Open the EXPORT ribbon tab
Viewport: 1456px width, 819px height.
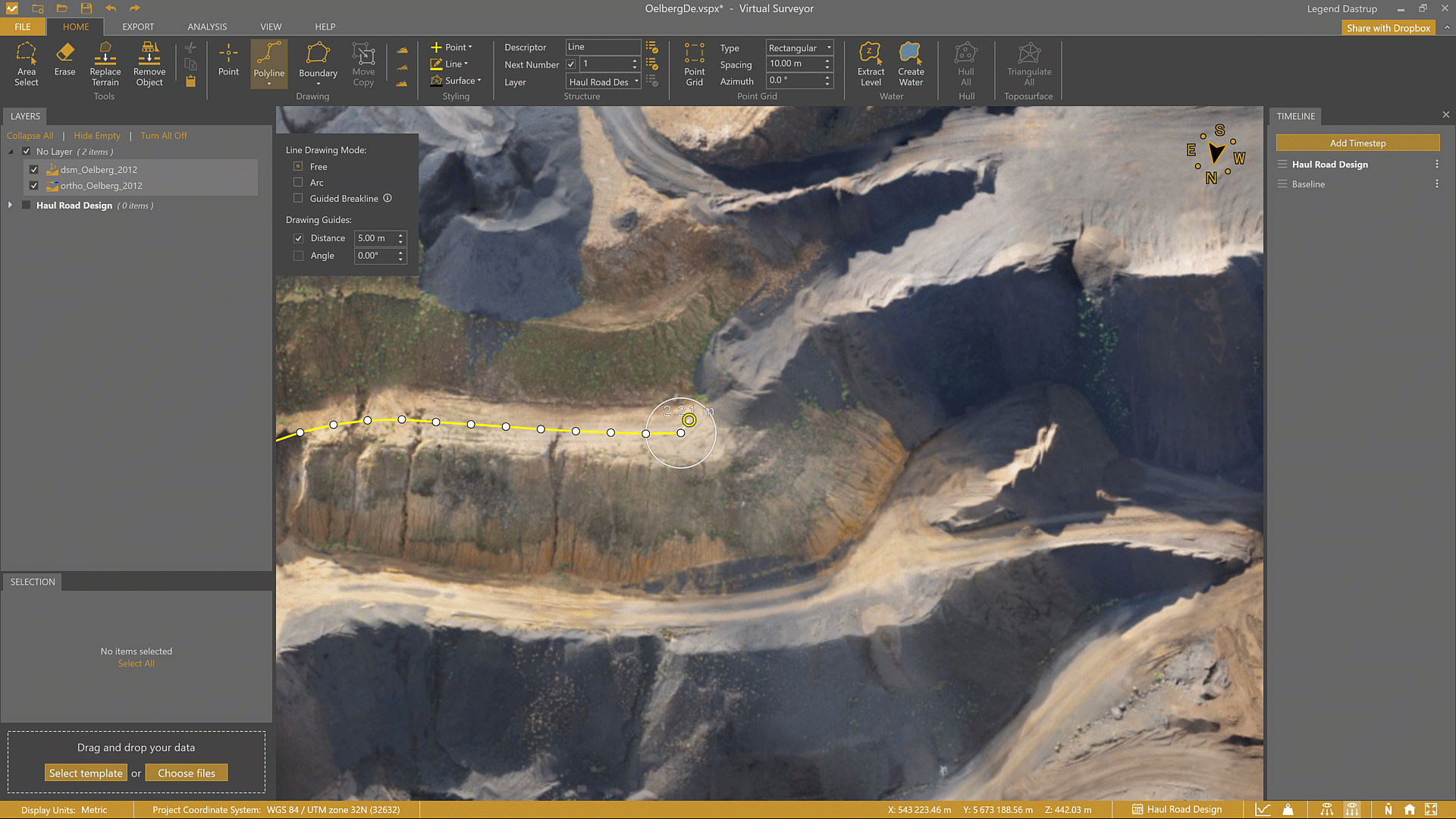138,27
